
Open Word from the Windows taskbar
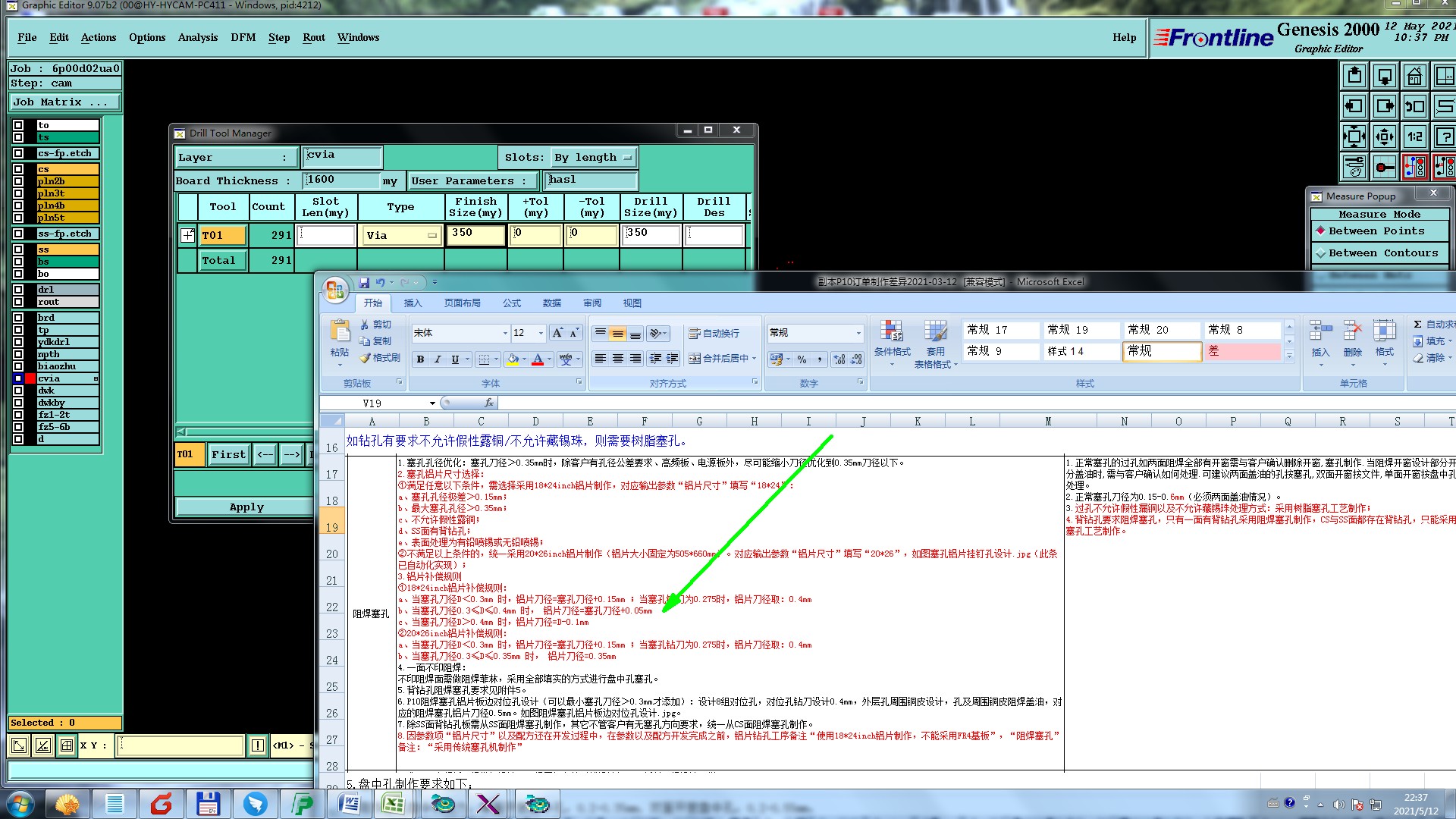point(349,803)
